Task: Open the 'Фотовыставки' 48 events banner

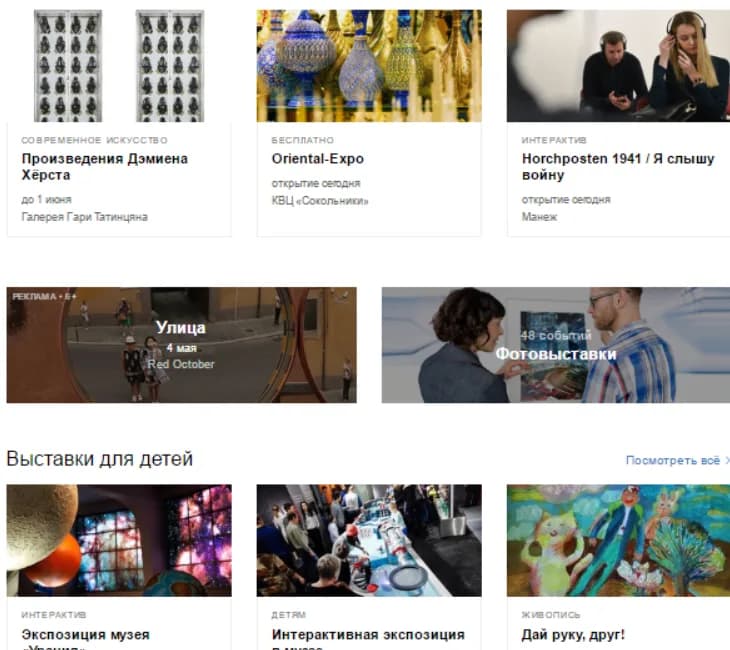Action: coord(556,345)
